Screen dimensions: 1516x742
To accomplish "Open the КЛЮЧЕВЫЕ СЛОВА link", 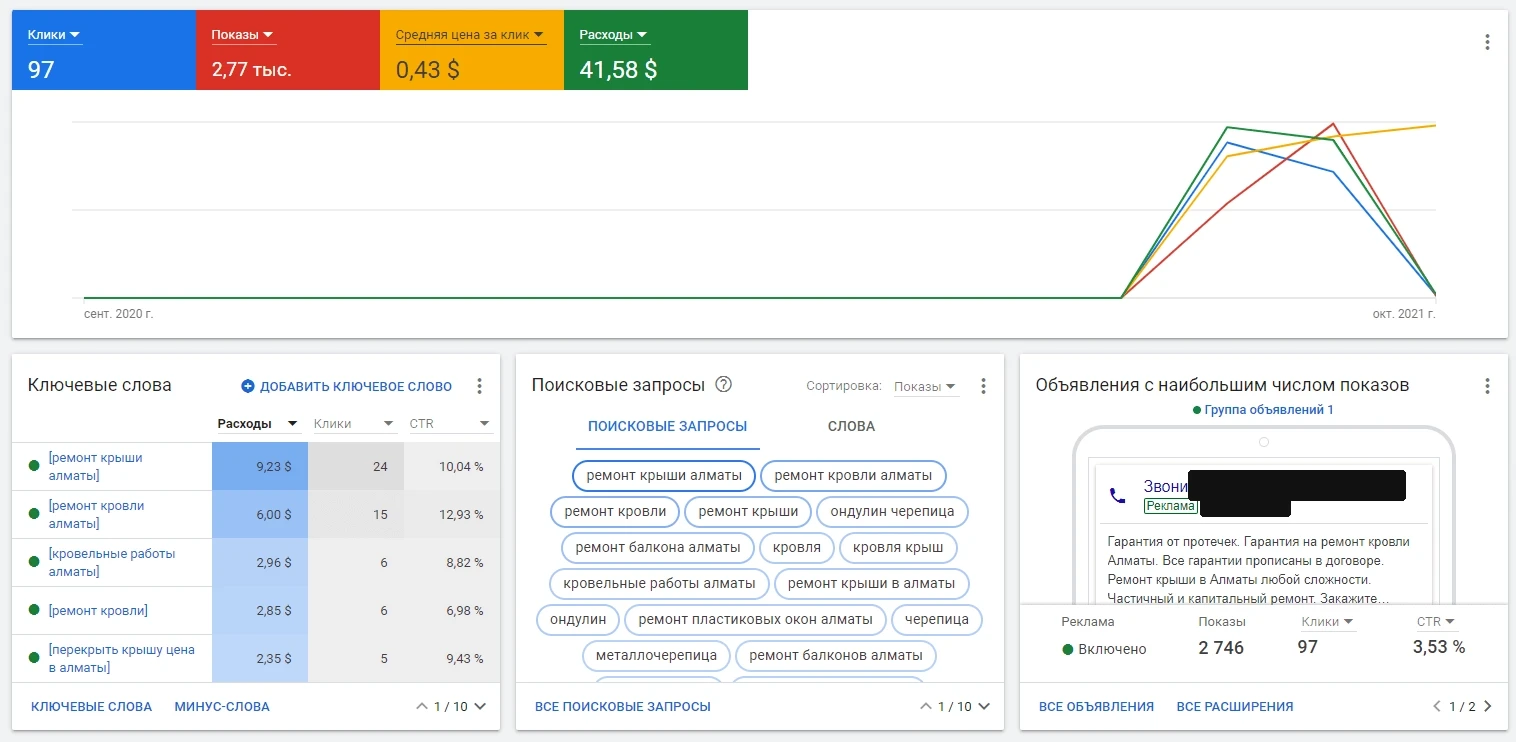I will 92,707.
